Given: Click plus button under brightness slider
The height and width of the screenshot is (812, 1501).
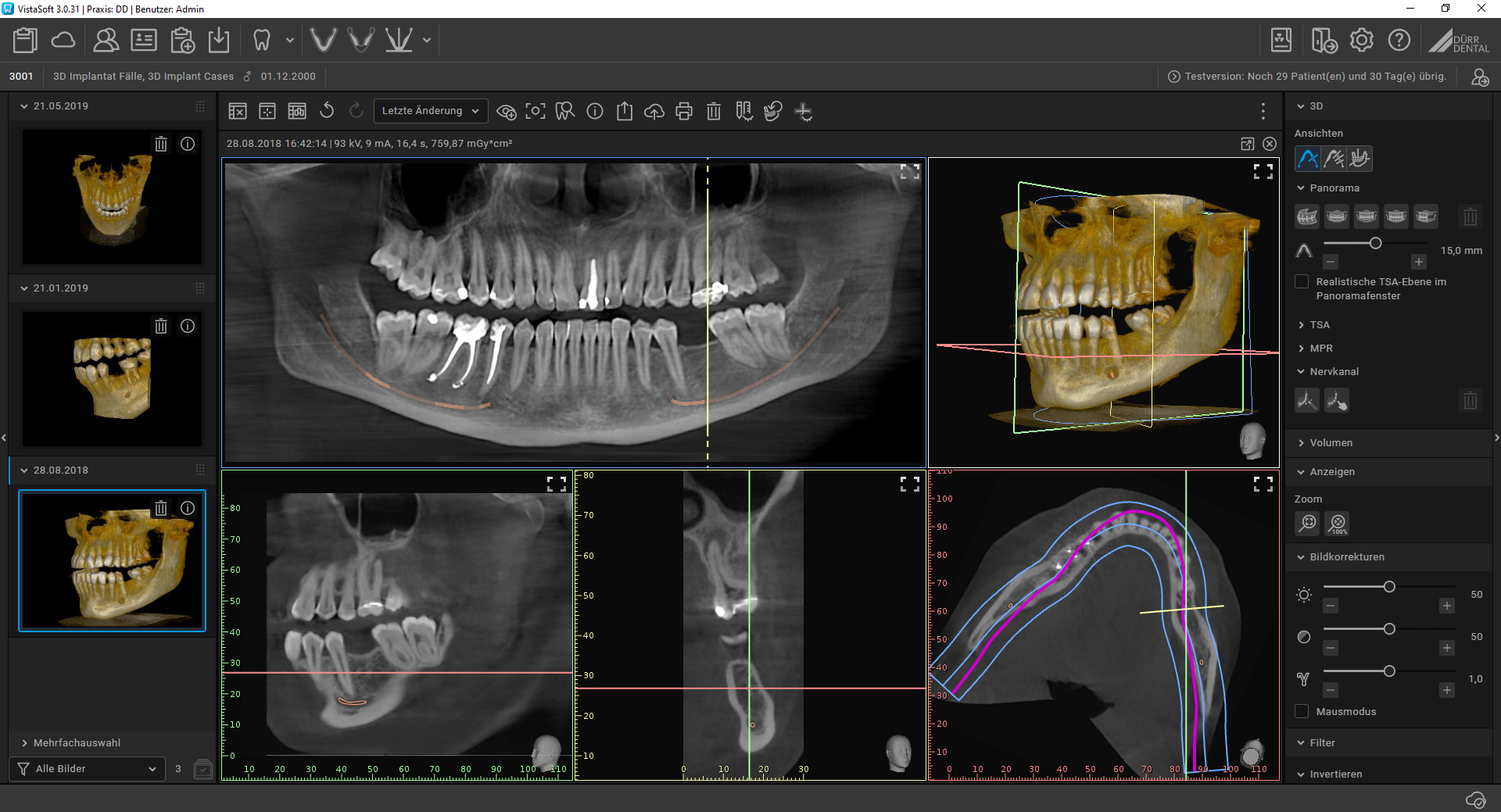Looking at the screenshot, I should [x=1446, y=606].
